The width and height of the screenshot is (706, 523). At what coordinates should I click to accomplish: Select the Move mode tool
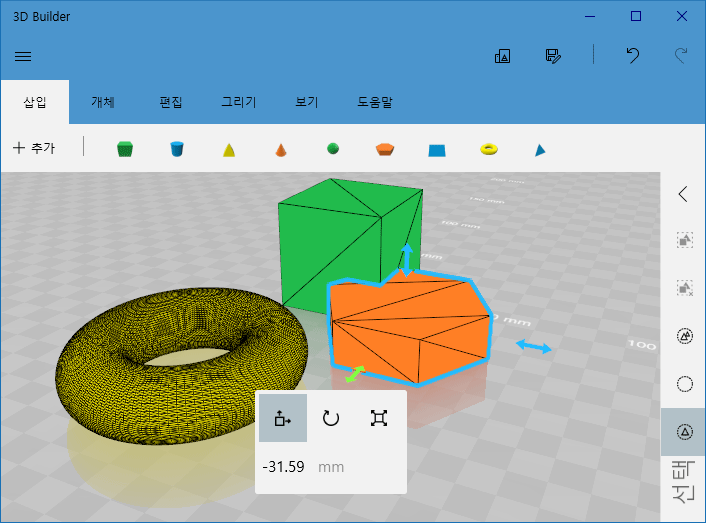(283, 418)
